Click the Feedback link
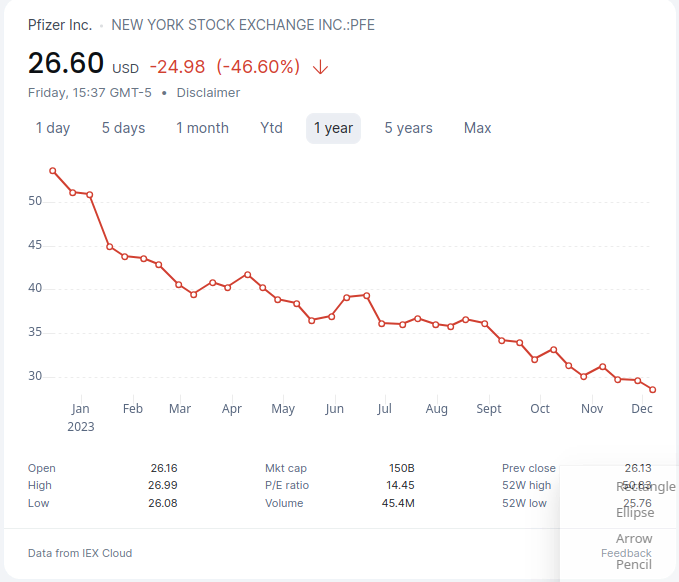Screen dimensions: 679x582 (626, 553)
